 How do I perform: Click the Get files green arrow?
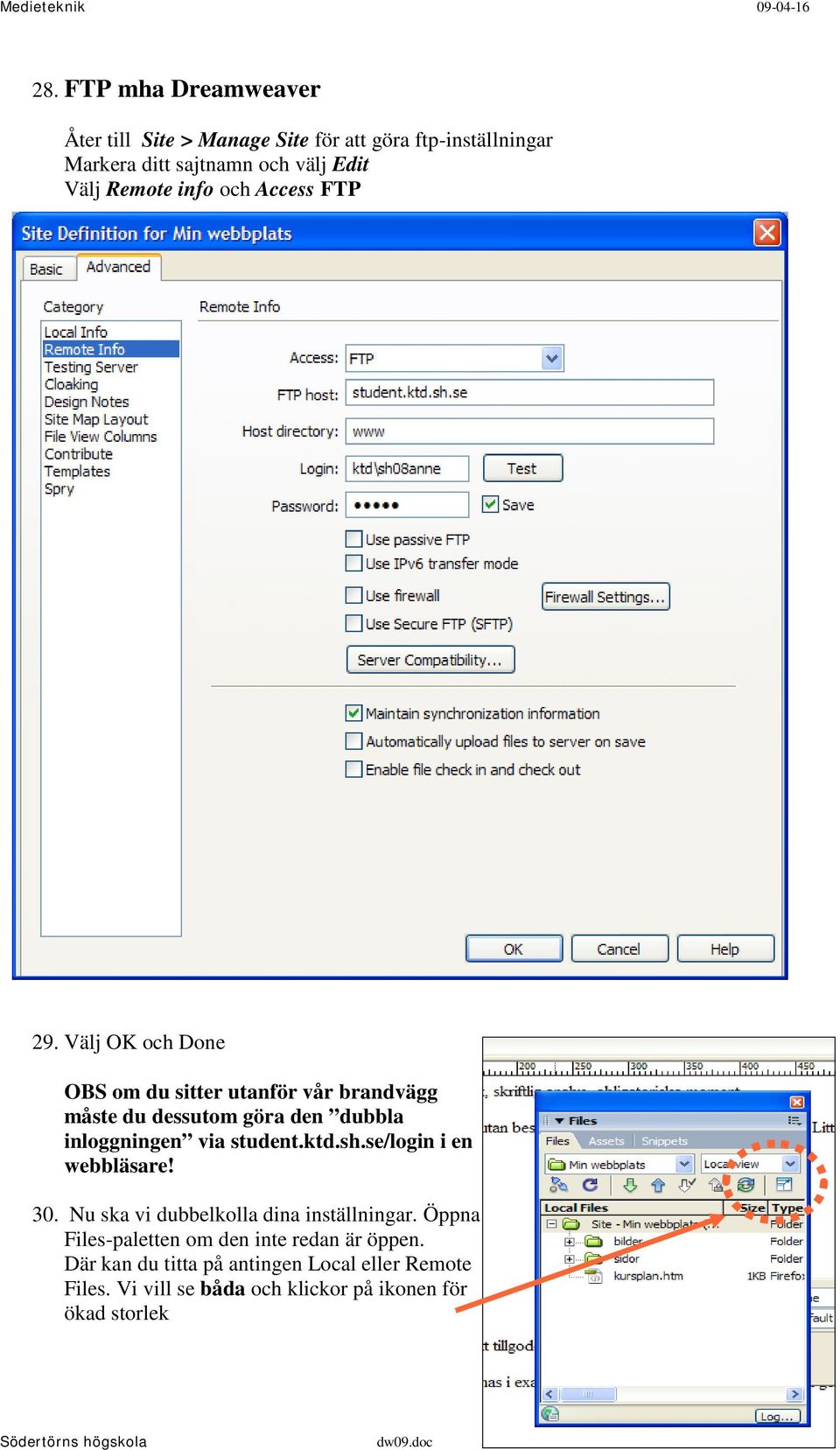tap(629, 1185)
